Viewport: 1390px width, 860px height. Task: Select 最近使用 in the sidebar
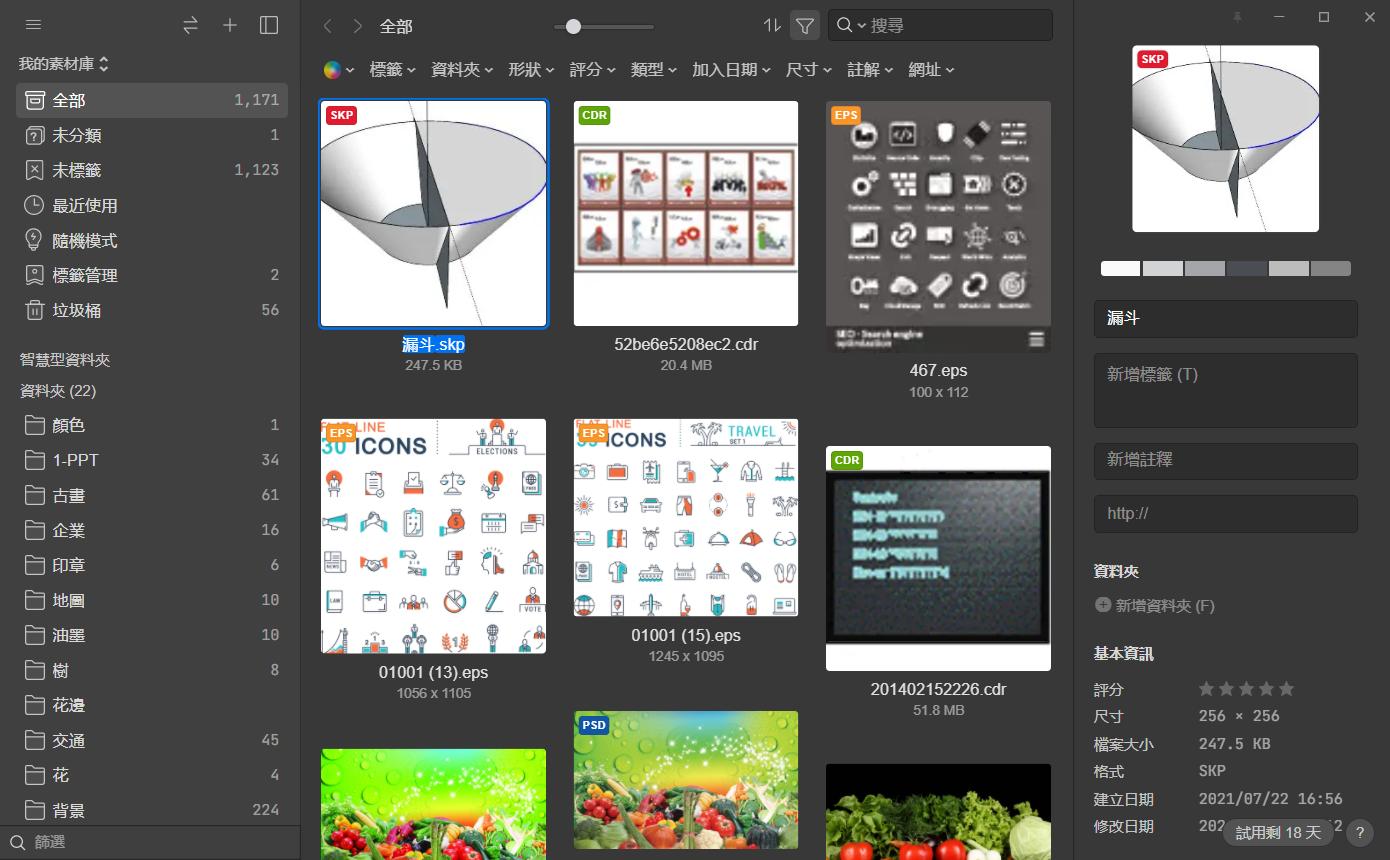tap(85, 205)
